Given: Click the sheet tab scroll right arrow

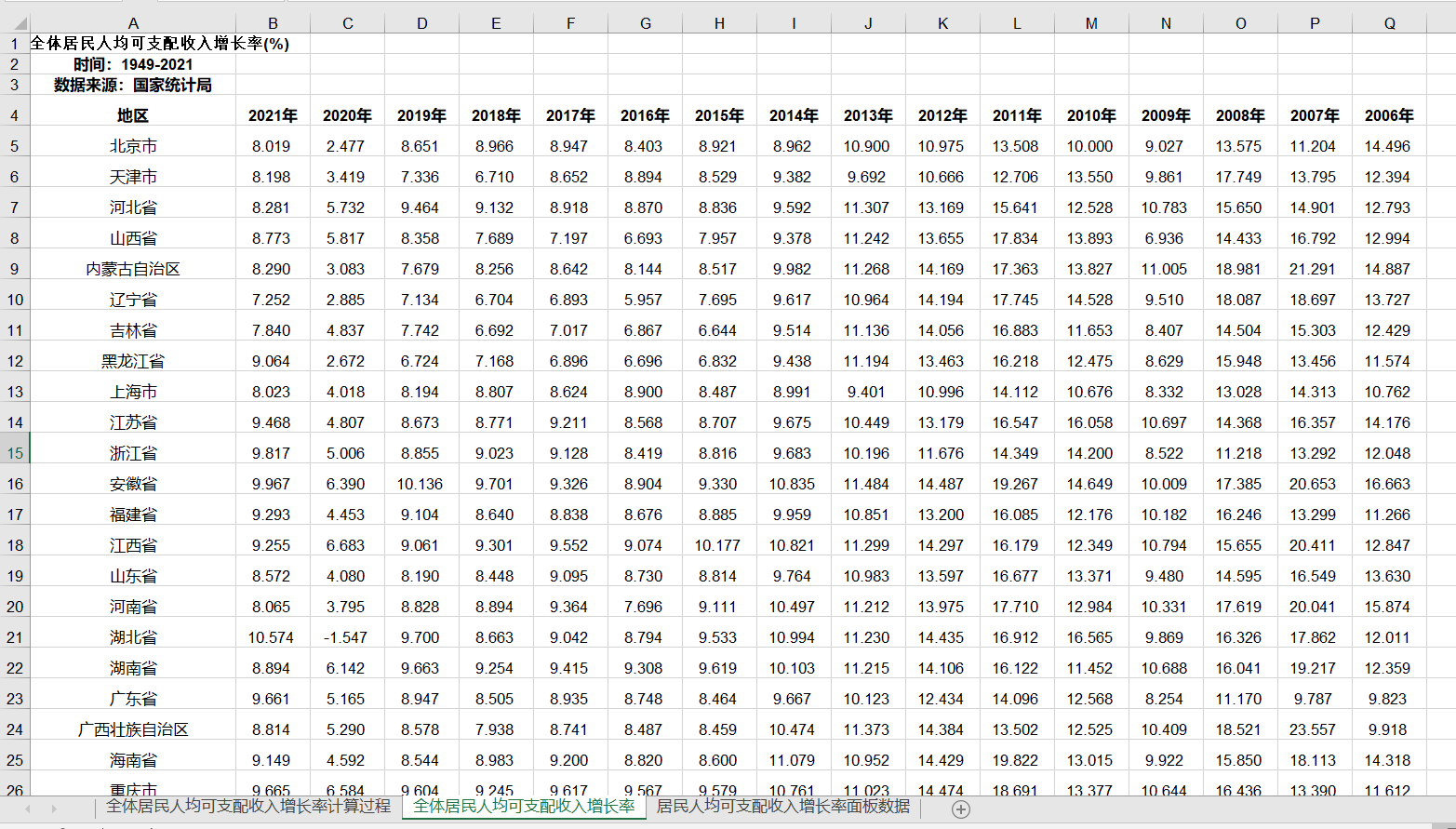Looking at the screenshot, I should click(54, 809).
